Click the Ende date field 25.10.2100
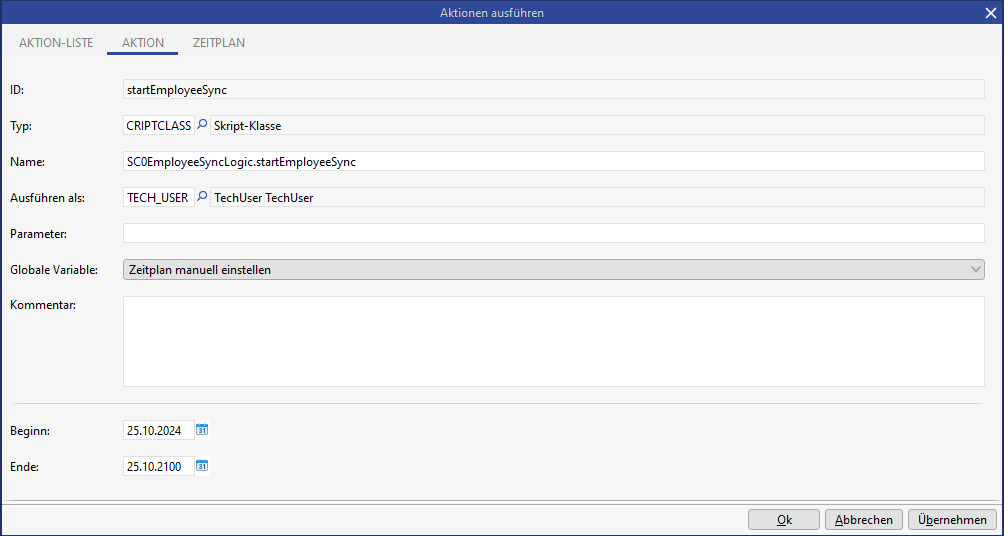Screen dimensions: 1004x536 [x=158, y=467]
